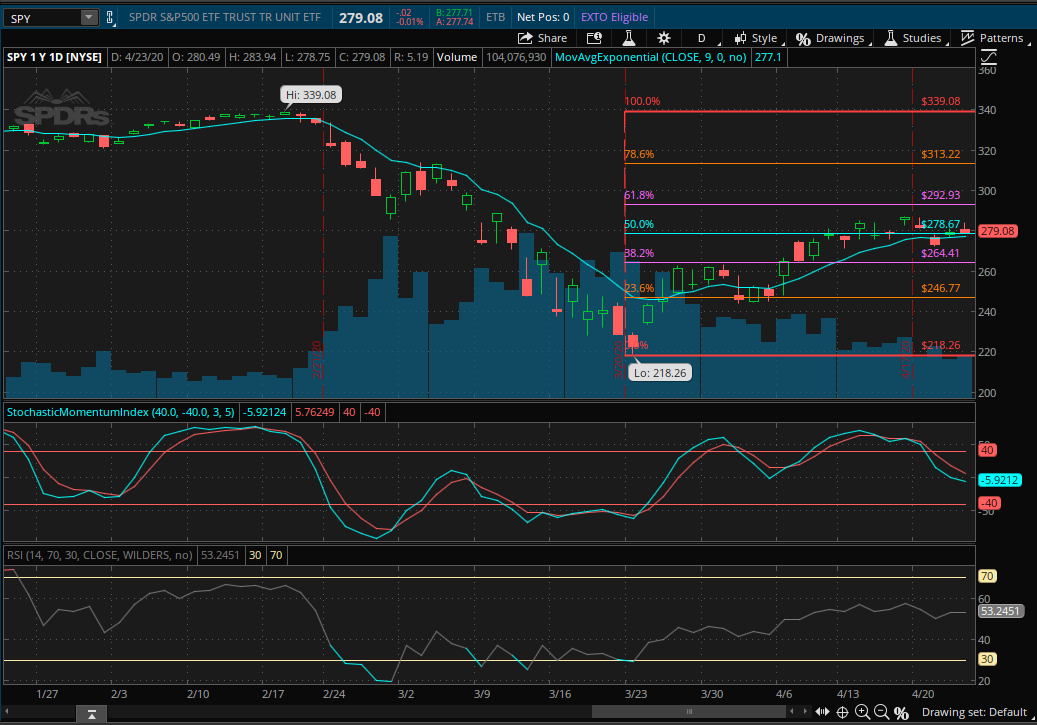The height and width of the screenshot is (725, 1037).
Task: Click the flask icon next to the gear
Action: click(x=628, y=38)
